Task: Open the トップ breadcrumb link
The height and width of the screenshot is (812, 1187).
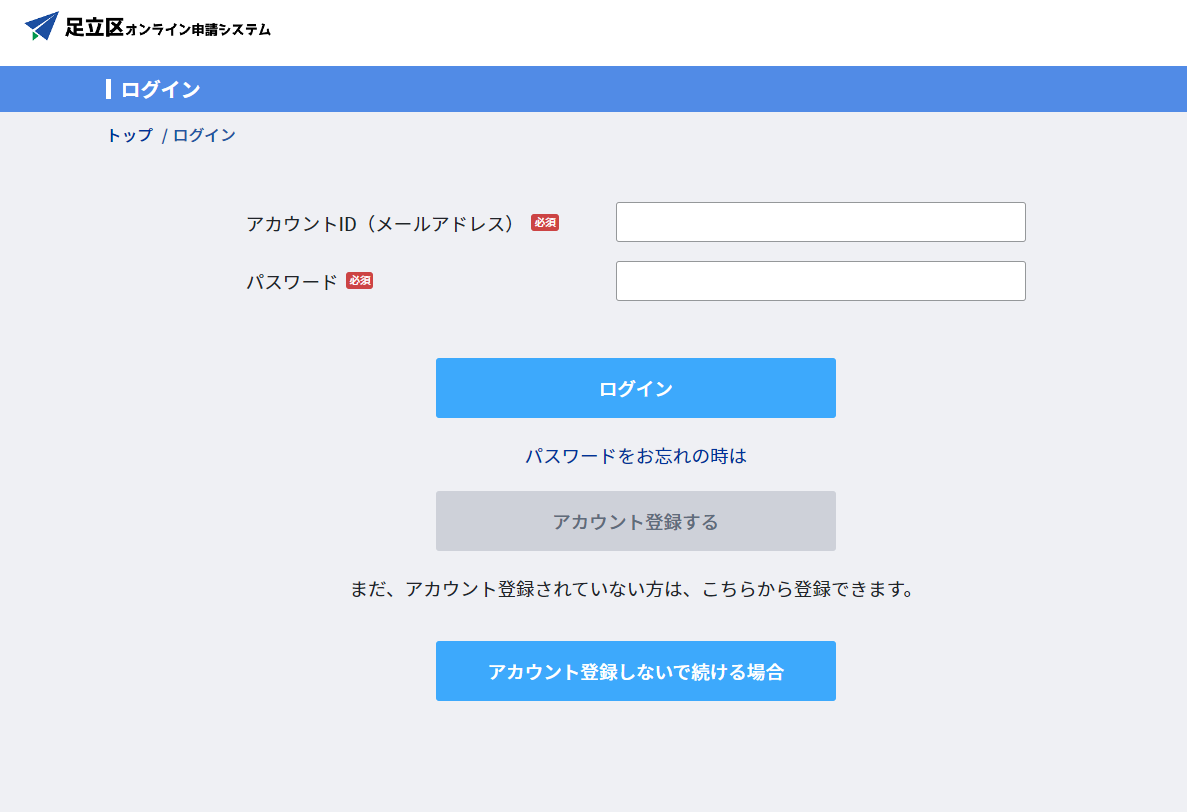Action: pyautogui.click(x=129, y=135)
